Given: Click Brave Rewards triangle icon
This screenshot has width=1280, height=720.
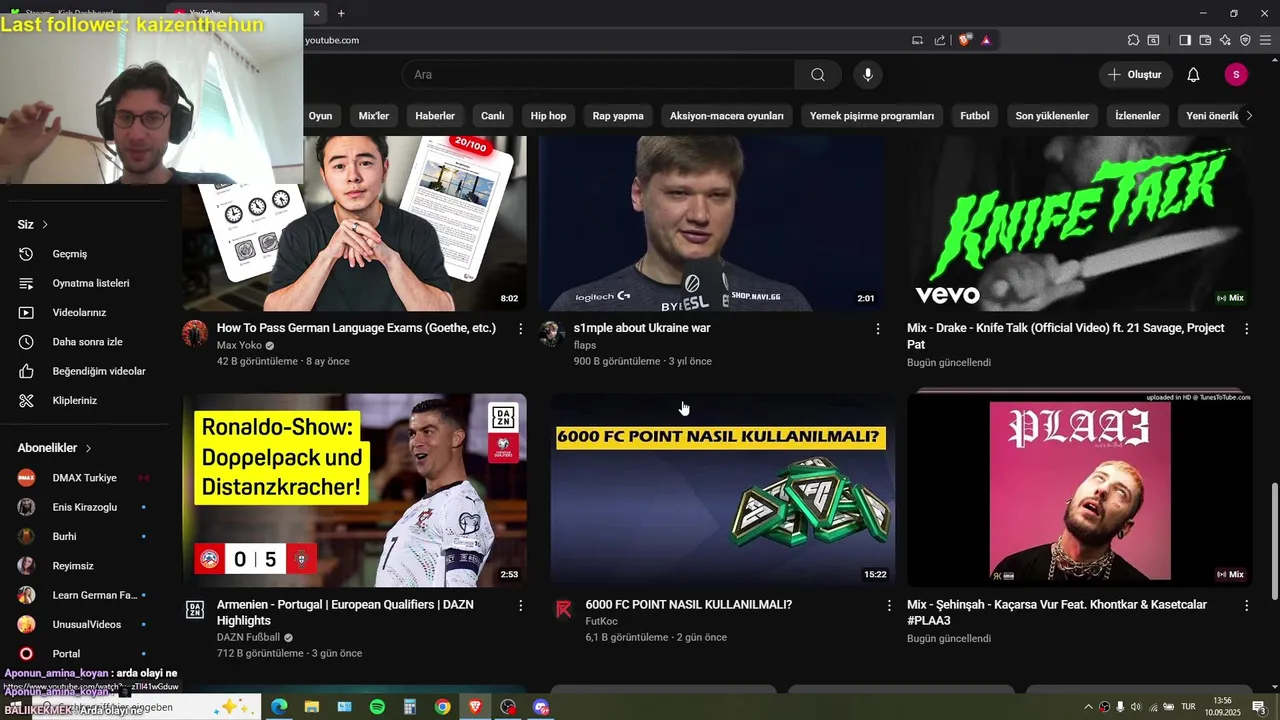Looking at the screenshot, I should (x=986, y=40).
